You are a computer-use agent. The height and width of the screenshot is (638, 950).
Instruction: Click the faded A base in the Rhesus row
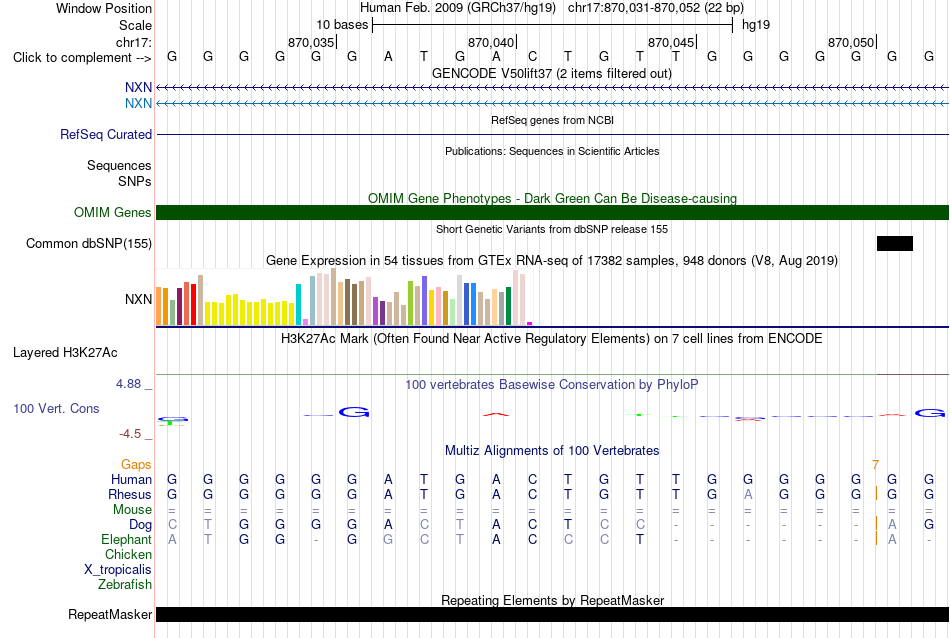[748, 495]
